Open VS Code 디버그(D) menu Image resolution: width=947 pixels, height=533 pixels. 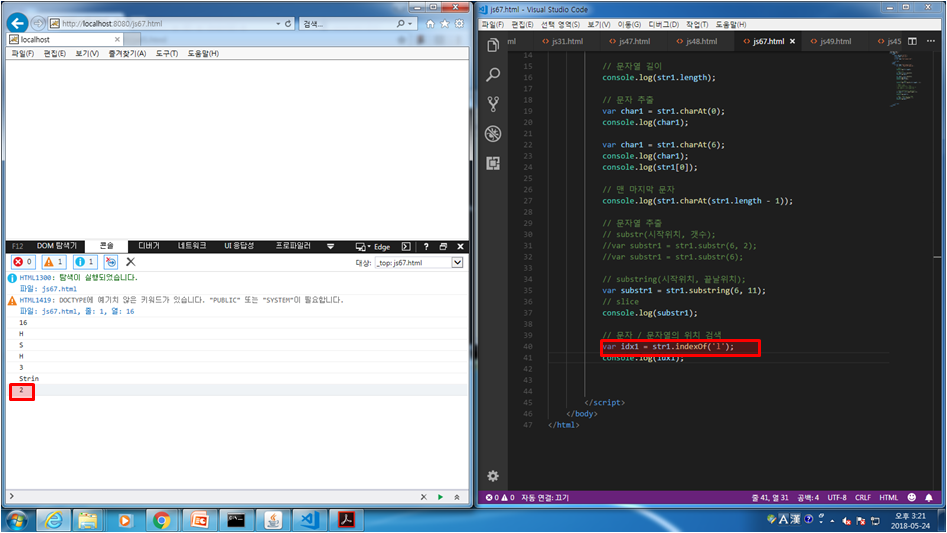point(663,25)
